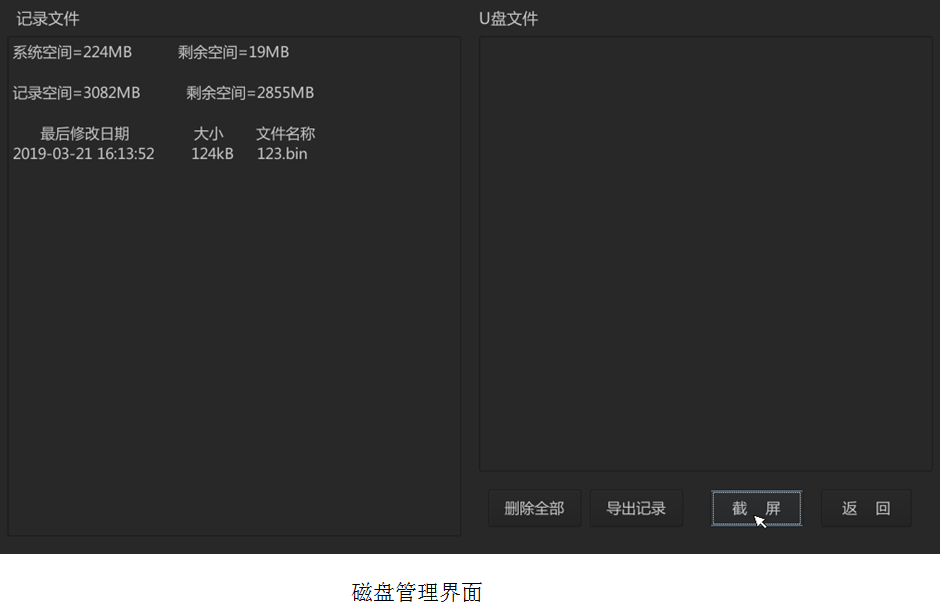Click the 大小 column header
Screen dimensions: 940x613
coord(208,133)
